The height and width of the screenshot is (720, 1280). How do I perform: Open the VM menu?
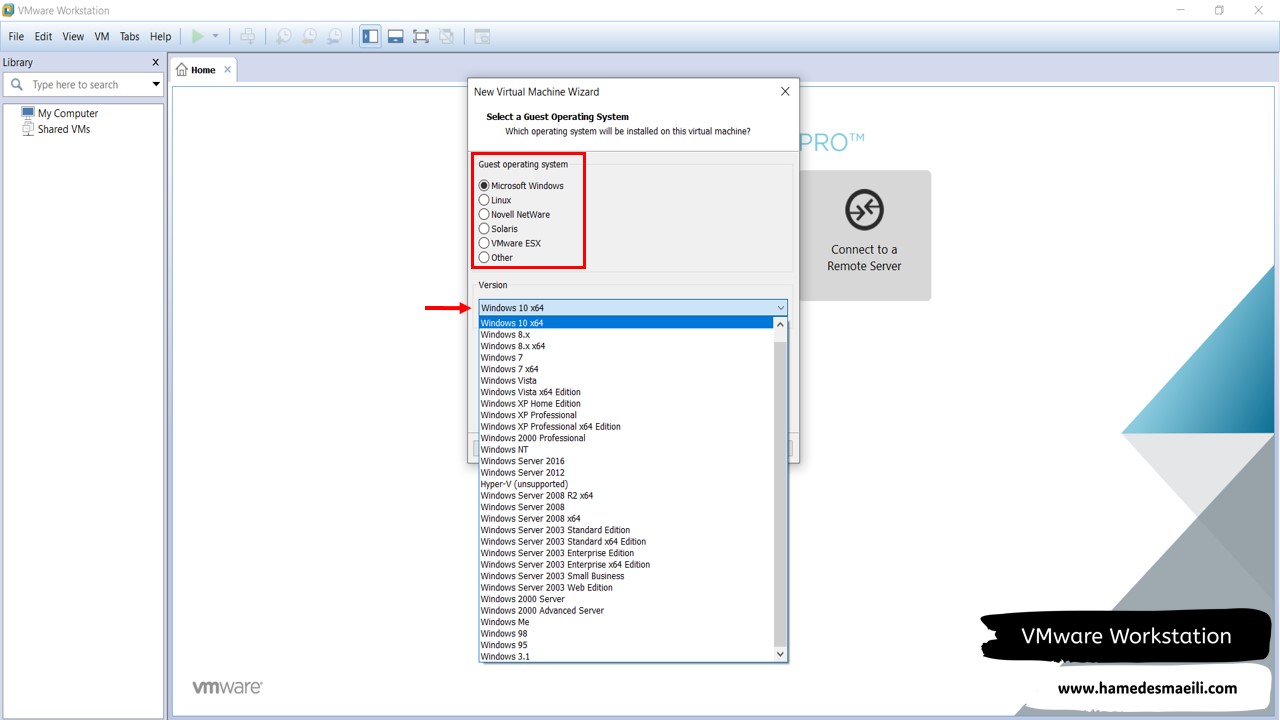click(x=102, y=36)
